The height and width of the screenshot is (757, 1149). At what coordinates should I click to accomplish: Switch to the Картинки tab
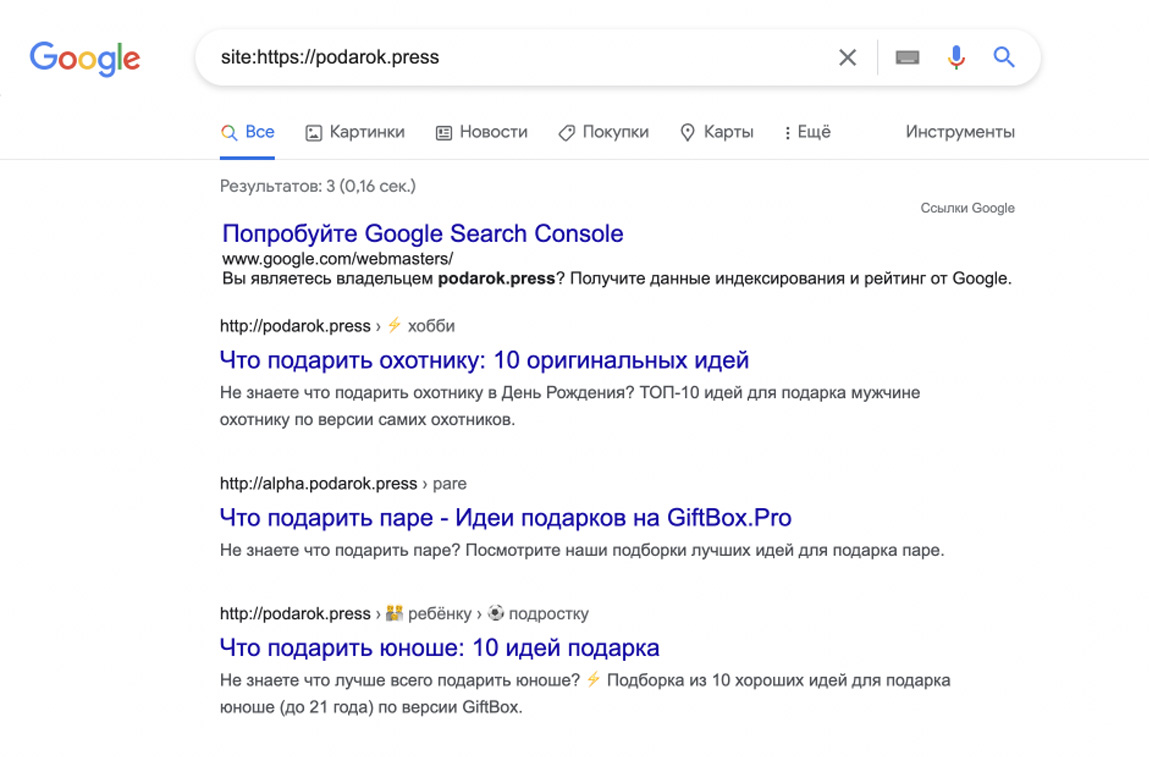[355, 132]
